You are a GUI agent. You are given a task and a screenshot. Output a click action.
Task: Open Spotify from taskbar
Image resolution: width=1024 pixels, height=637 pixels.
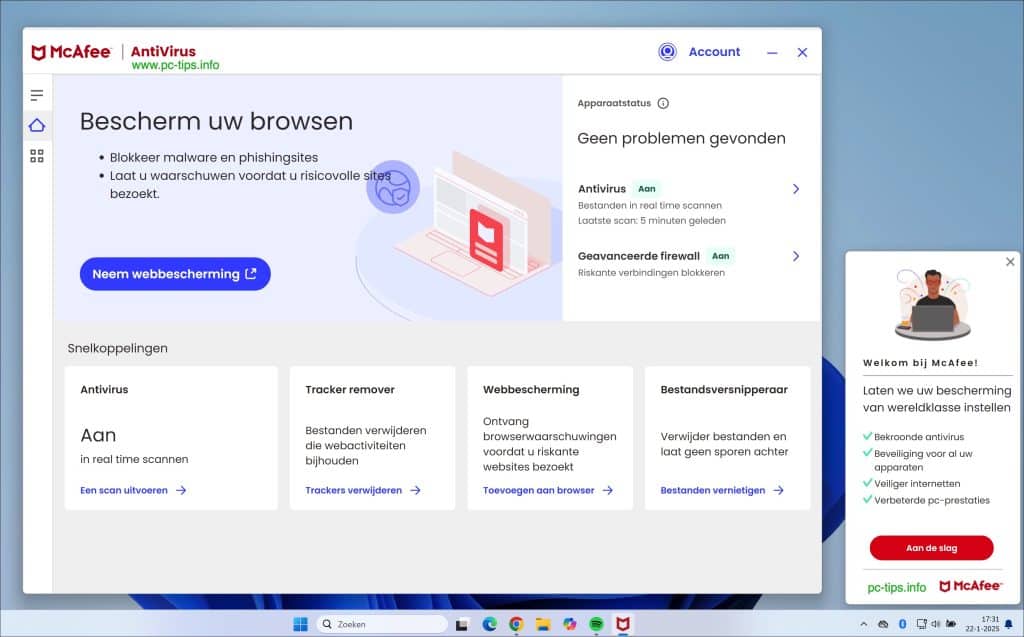[596, 624]
